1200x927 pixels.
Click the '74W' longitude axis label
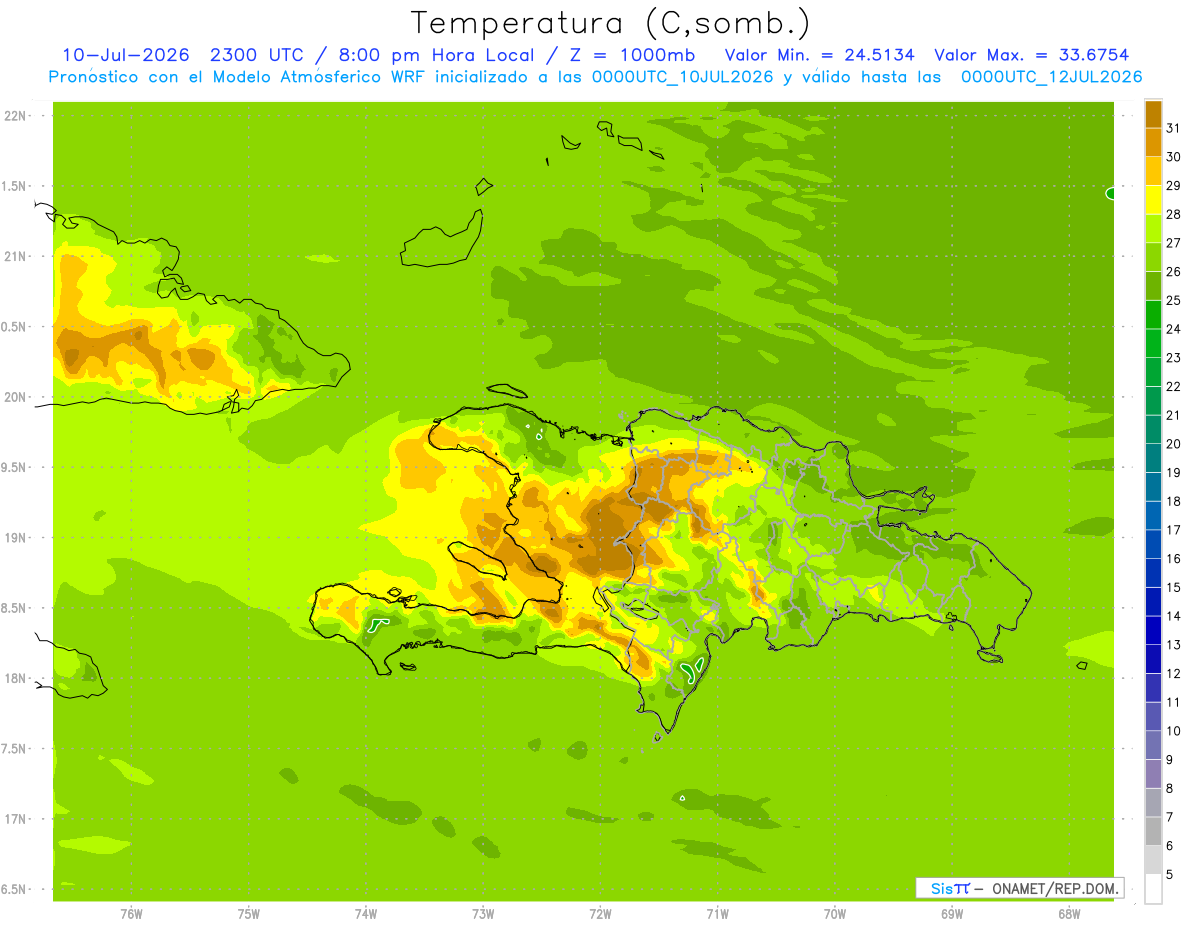click(x=366, y=914)
